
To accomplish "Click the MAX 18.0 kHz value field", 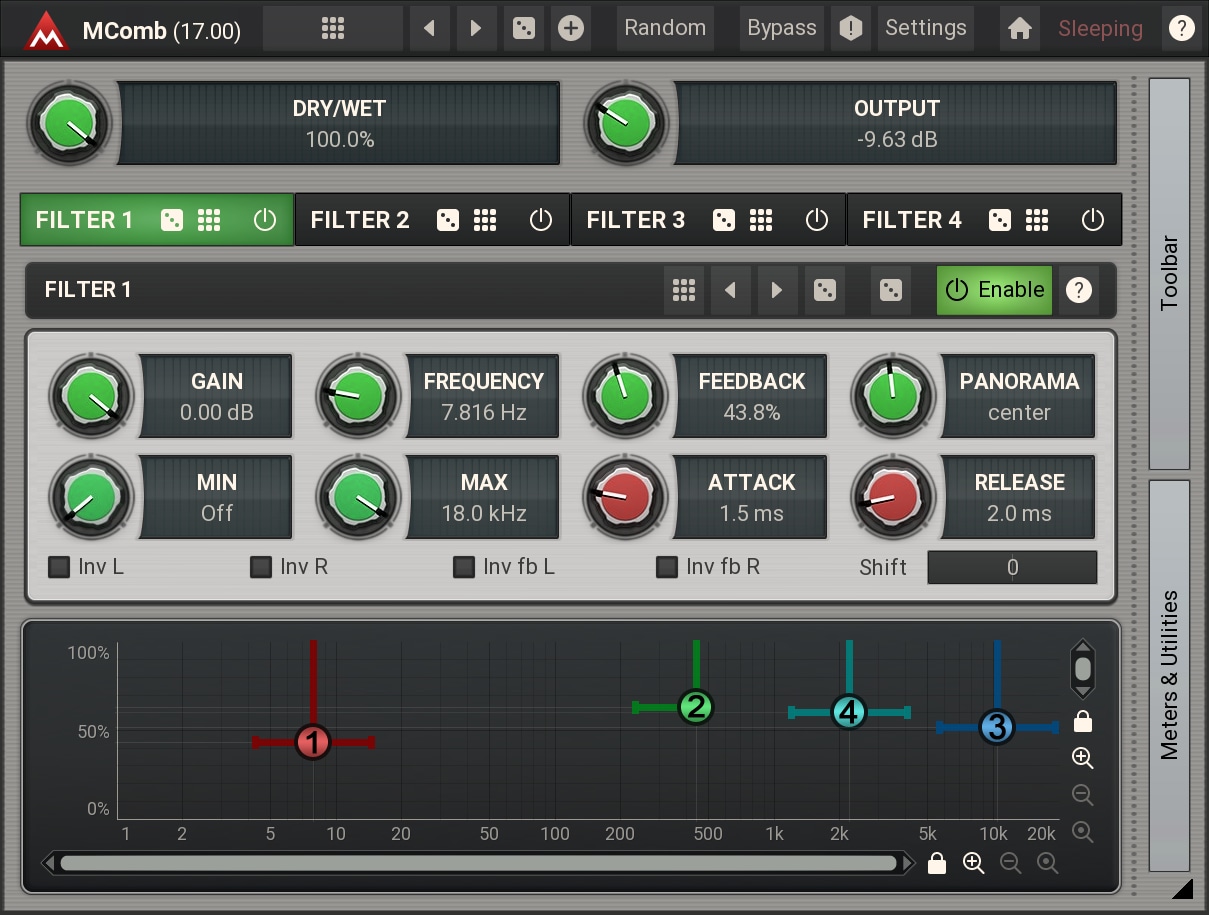I will (483, 497).
